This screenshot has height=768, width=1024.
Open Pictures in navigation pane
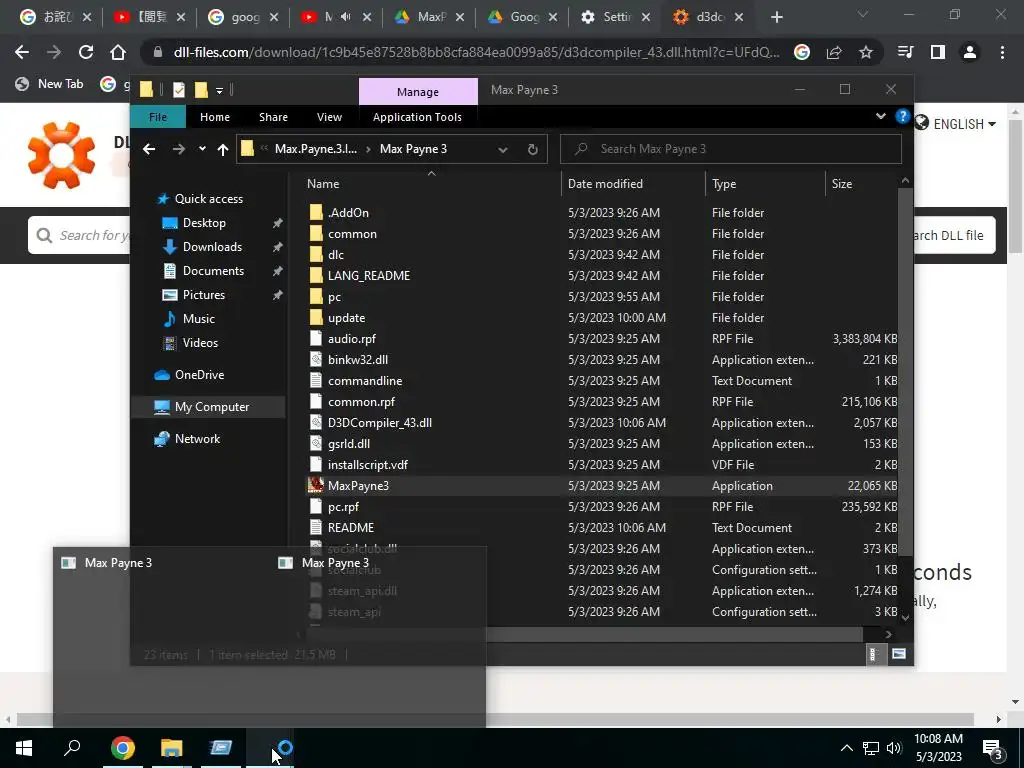coord(203,295)
